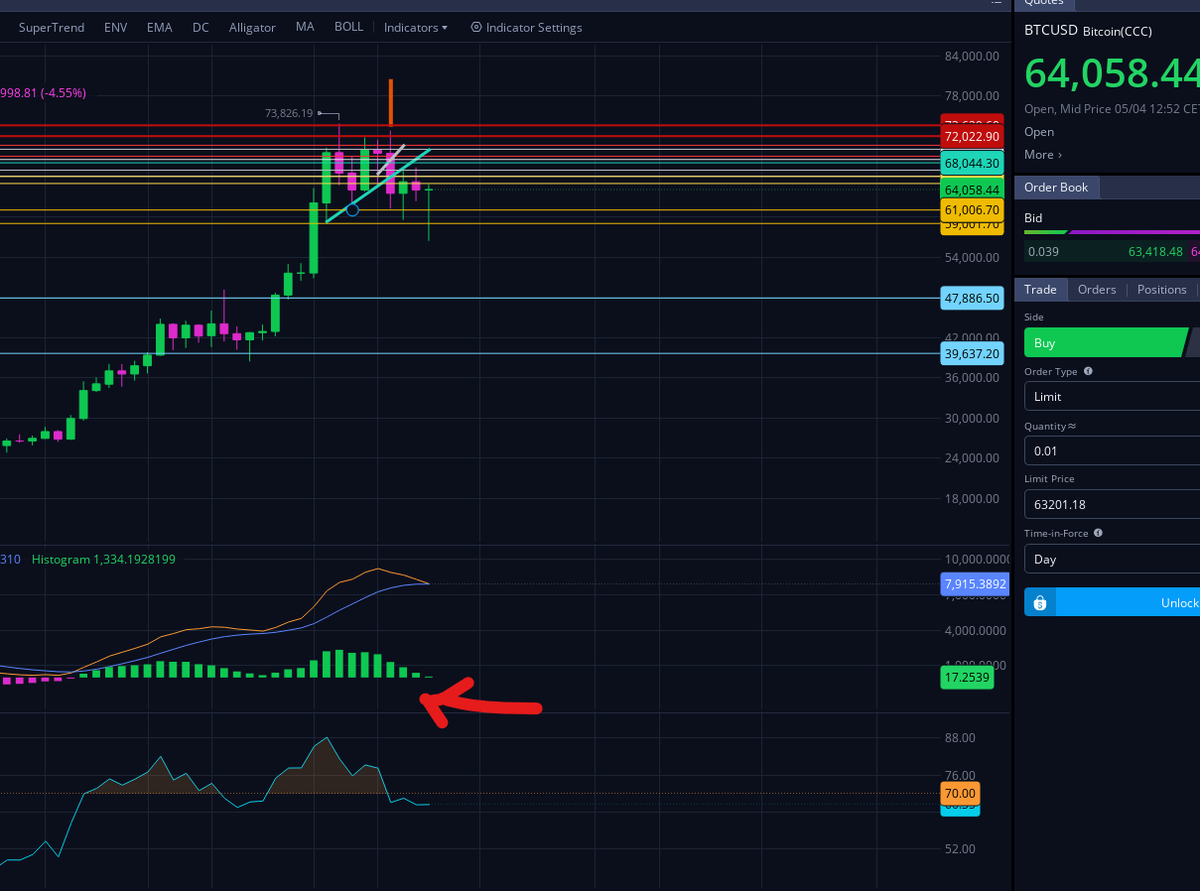This screenshot has height=891, width=1200.
Task: Select the SuperTrend indicator
Action: tap(51, 27)
